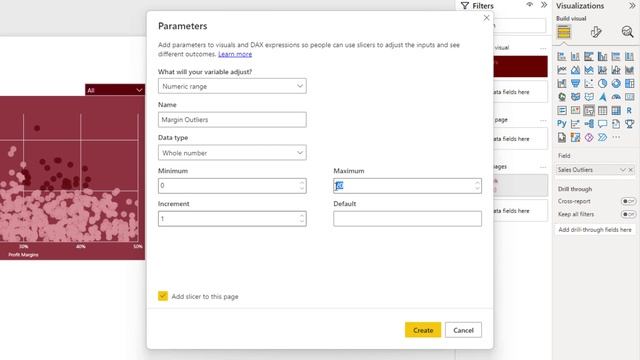Click the up arrow on the Maximum stepper

coord(477,182)
